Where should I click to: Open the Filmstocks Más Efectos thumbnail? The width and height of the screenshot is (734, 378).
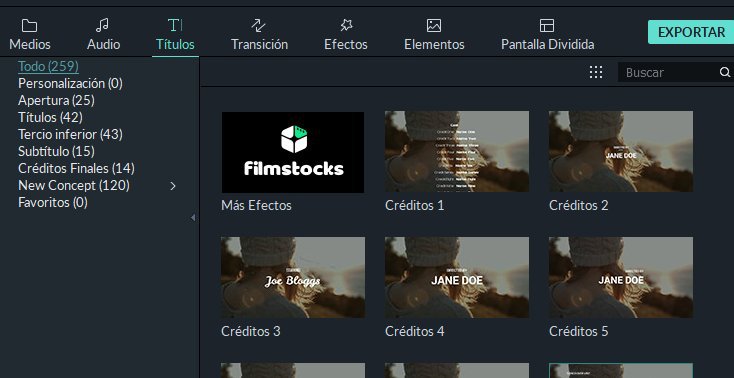coord(293,152)
